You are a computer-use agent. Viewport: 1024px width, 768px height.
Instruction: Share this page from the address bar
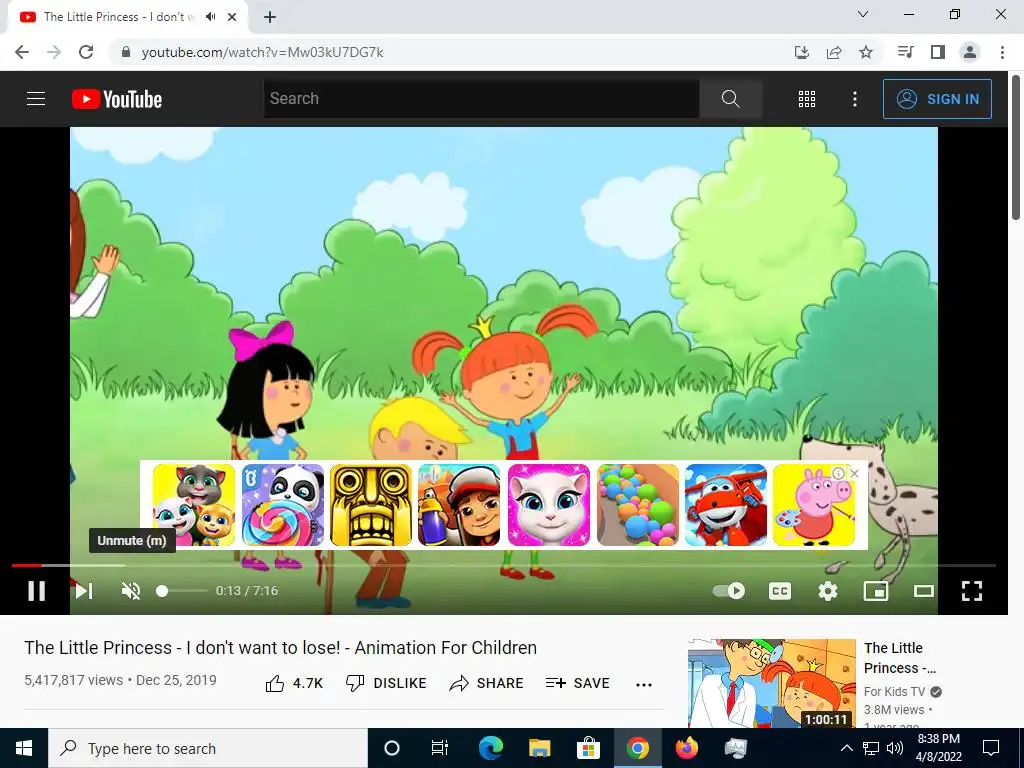[834, 52]
